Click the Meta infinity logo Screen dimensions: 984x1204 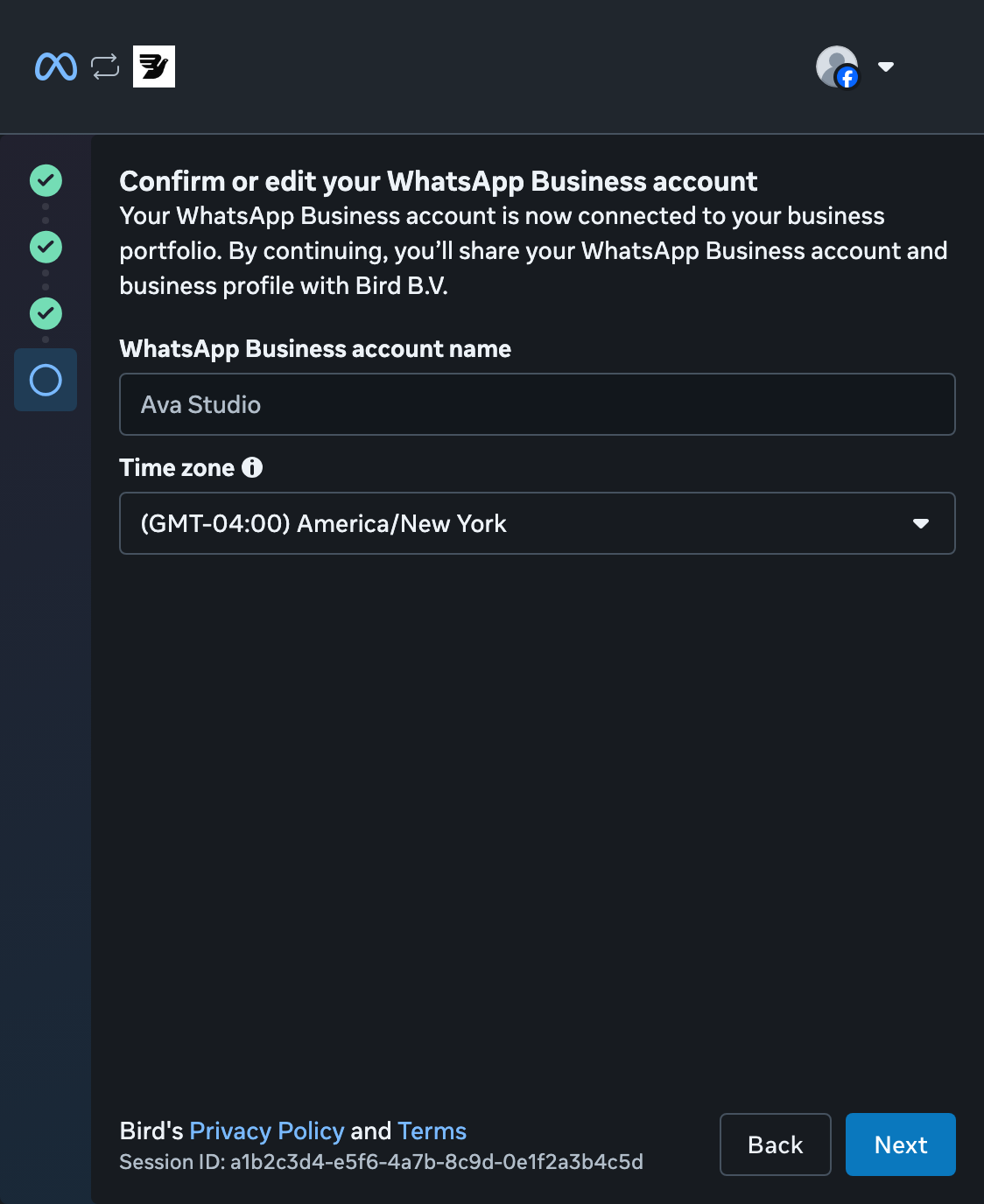pos(56,66)
